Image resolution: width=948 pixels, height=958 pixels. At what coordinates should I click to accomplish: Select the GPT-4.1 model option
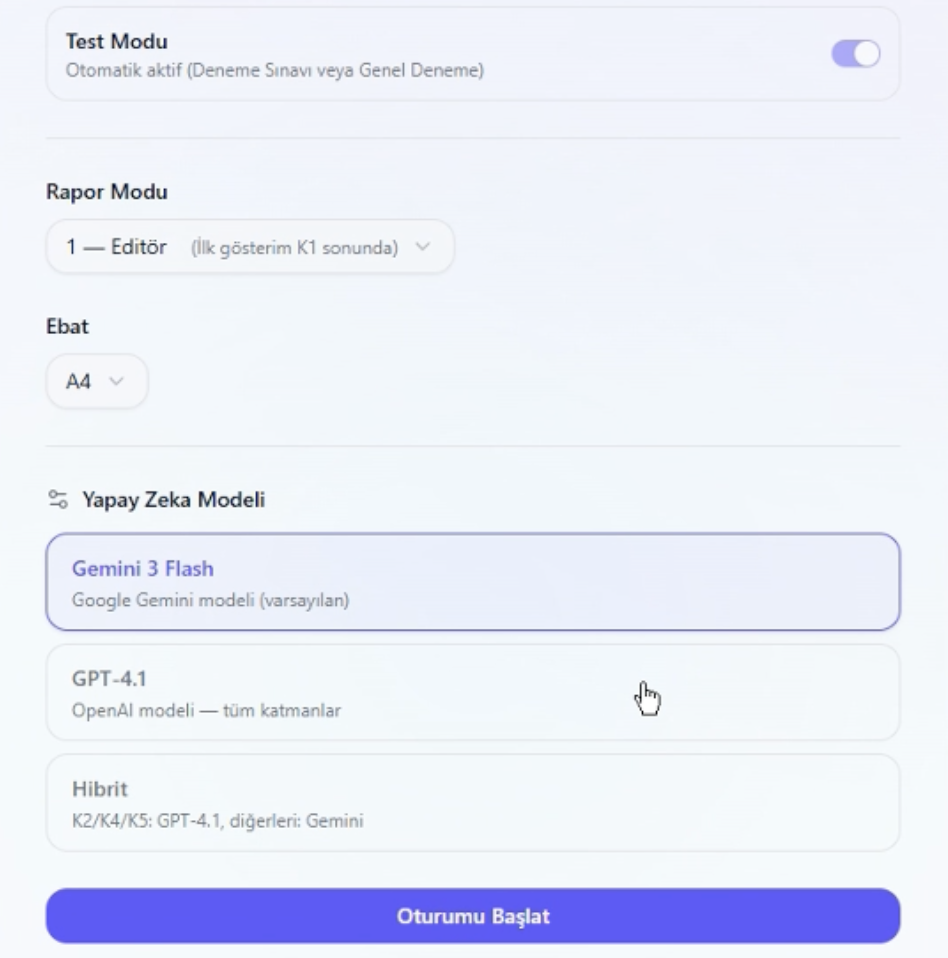[x=472, y=692]
